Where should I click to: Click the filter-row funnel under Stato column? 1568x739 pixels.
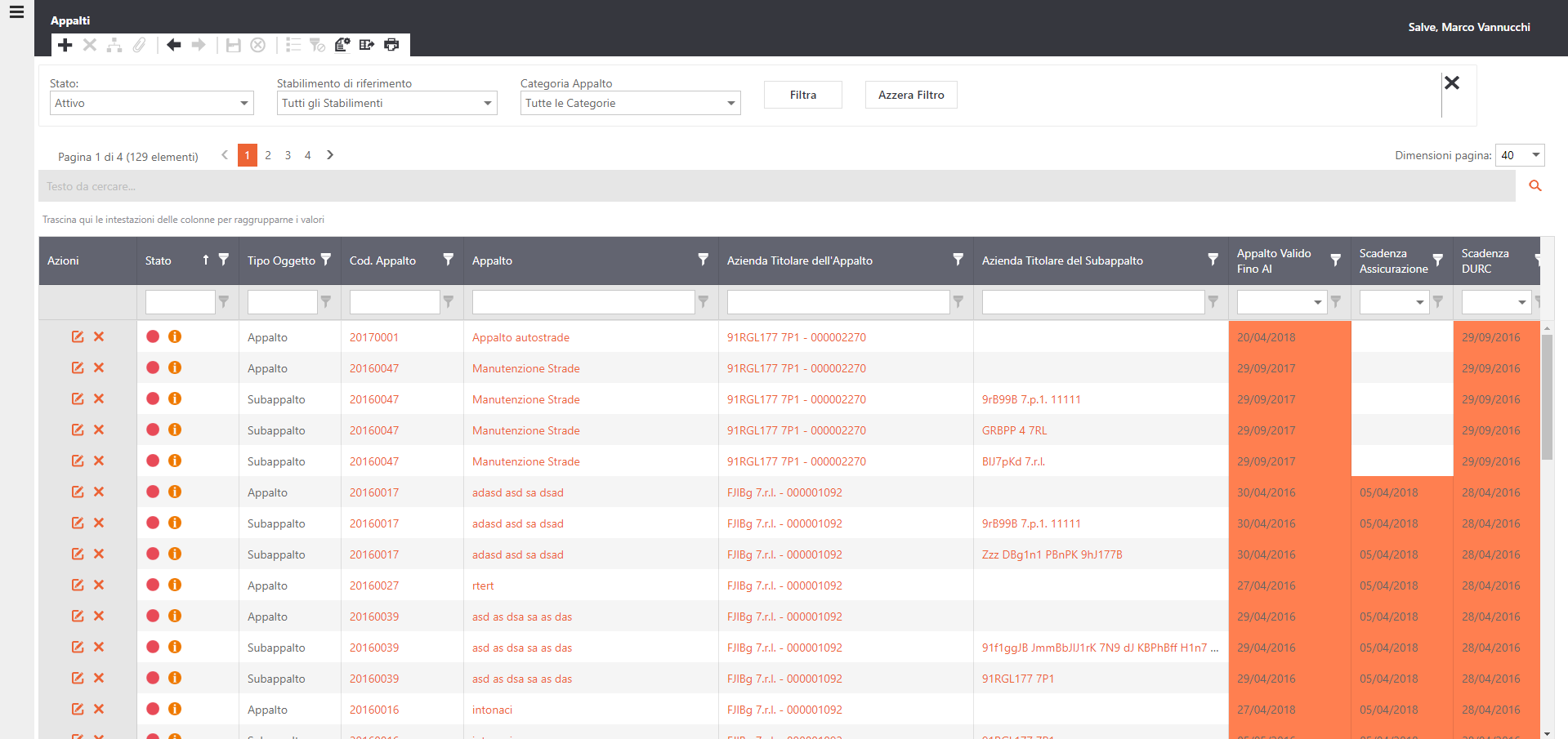[x=223, y=302]
